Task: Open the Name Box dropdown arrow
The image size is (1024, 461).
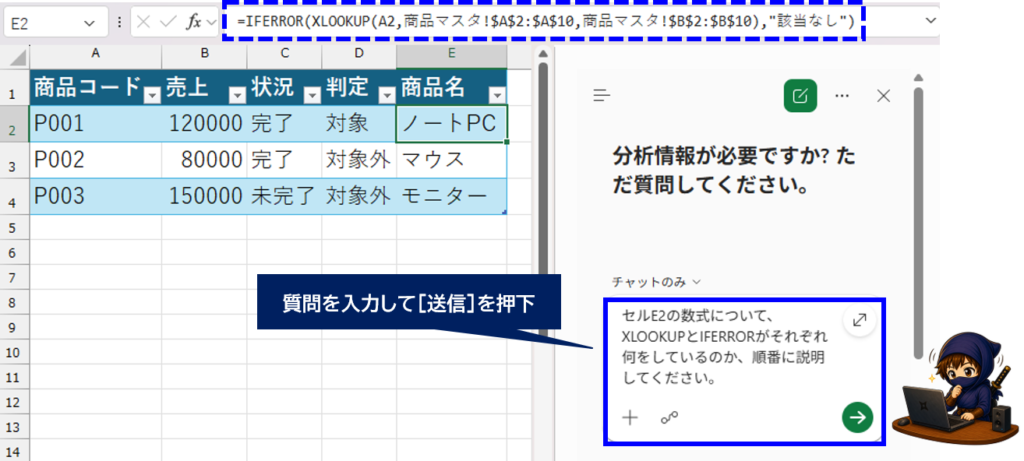Action: coord(89,23)
